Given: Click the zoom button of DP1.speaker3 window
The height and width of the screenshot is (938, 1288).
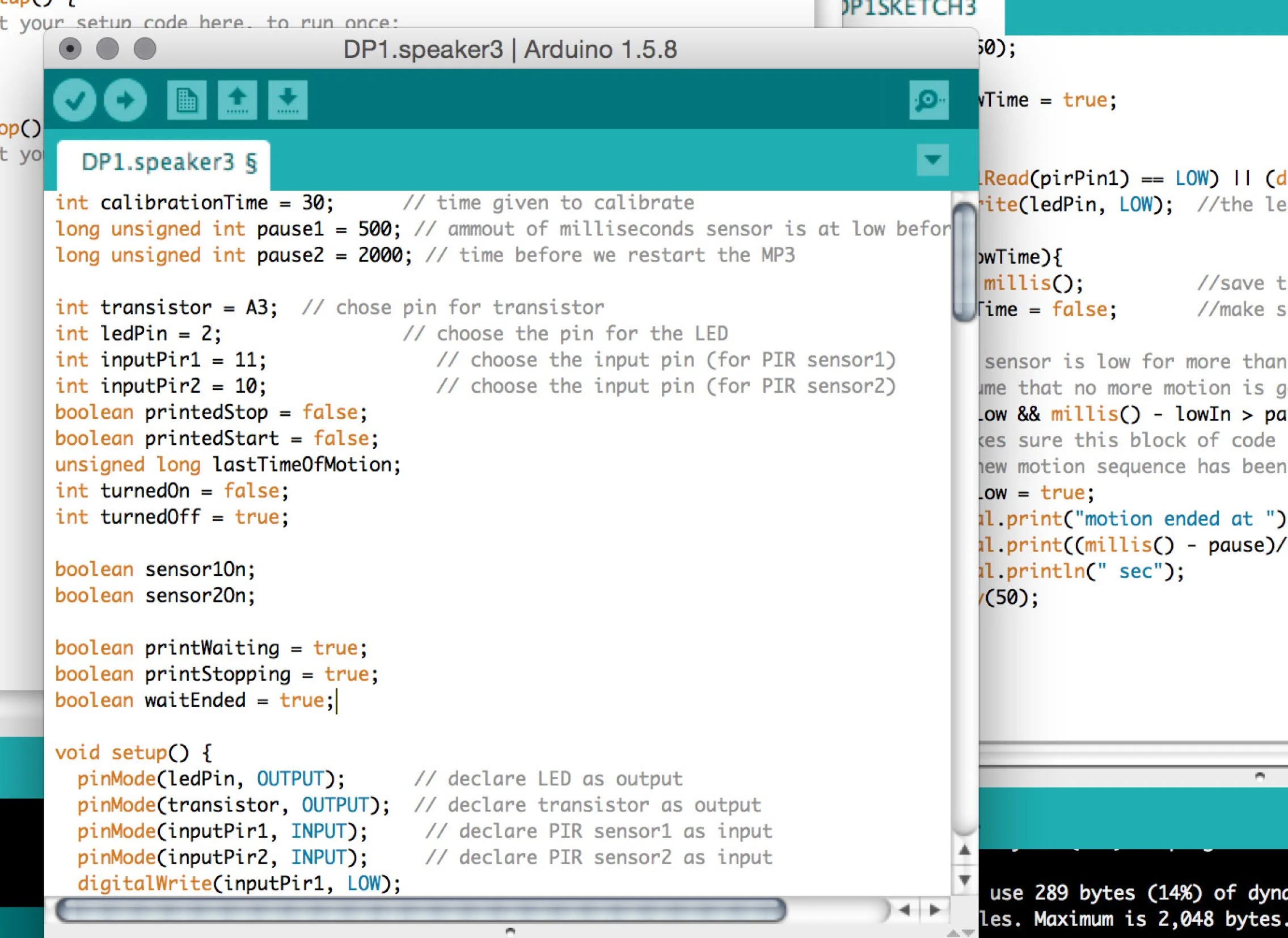Looking at the screenshot, I should click(145, 49).
